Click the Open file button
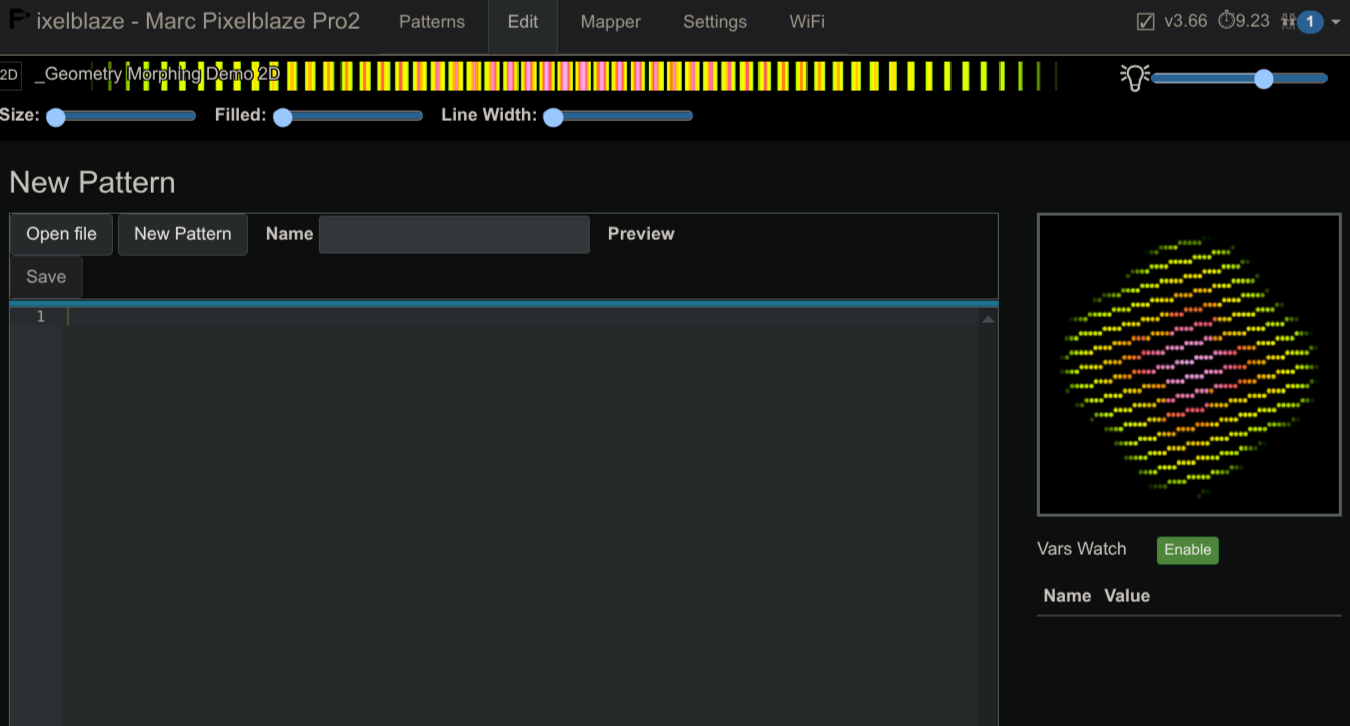Viewport: 1350px width, 726px height. [61, 234]
